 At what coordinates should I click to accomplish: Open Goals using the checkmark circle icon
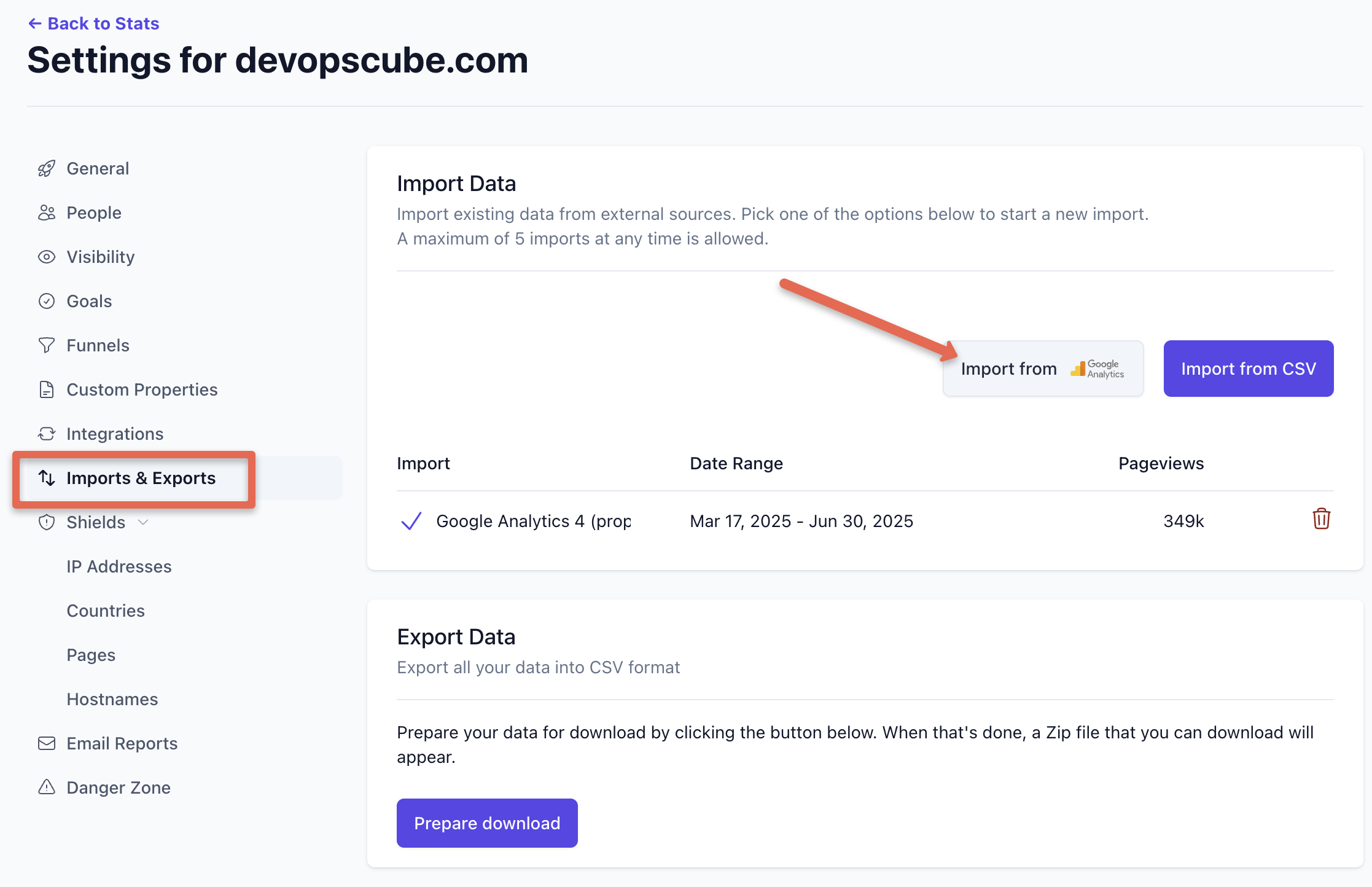46,301
